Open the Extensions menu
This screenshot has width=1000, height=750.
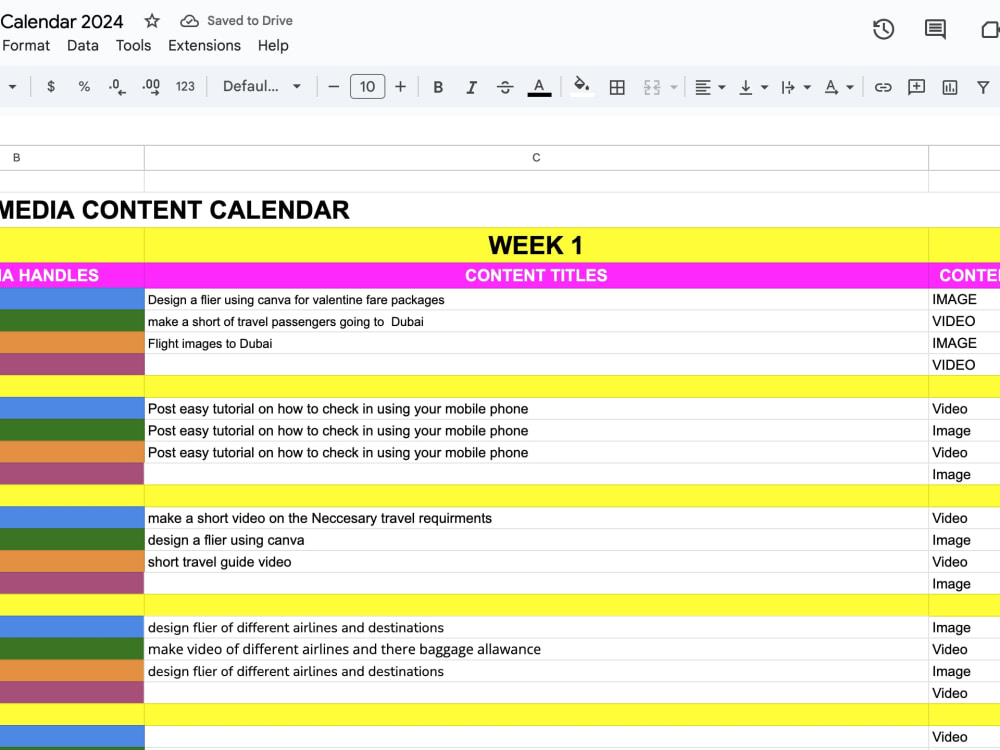204,46
